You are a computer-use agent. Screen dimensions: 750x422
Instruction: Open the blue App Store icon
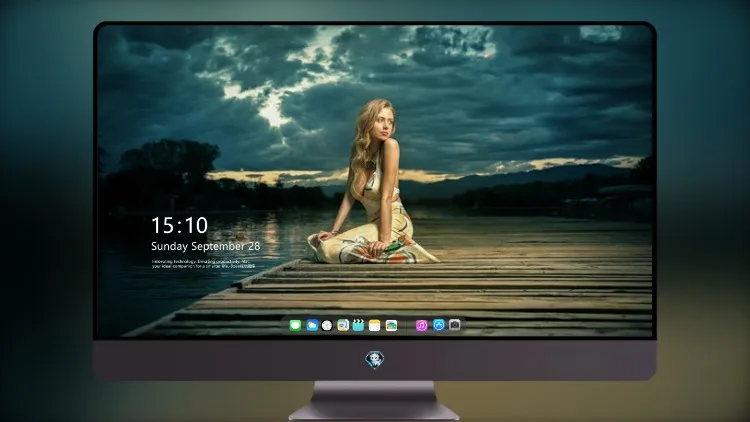pos(439,325)
